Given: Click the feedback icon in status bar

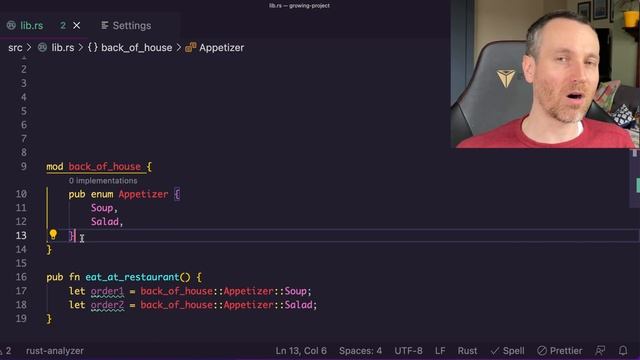Looking at the screenshot, I should click(600, 351).
